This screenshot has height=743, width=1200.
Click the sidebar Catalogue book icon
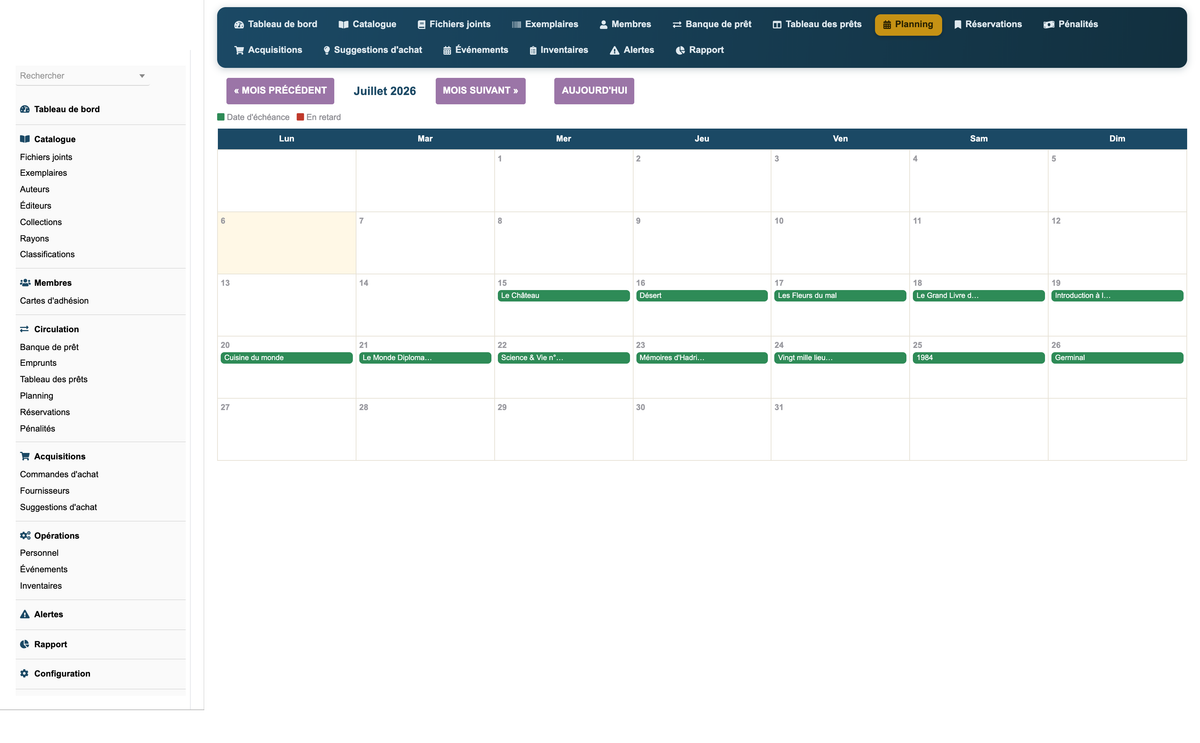[x=25, y=139]
